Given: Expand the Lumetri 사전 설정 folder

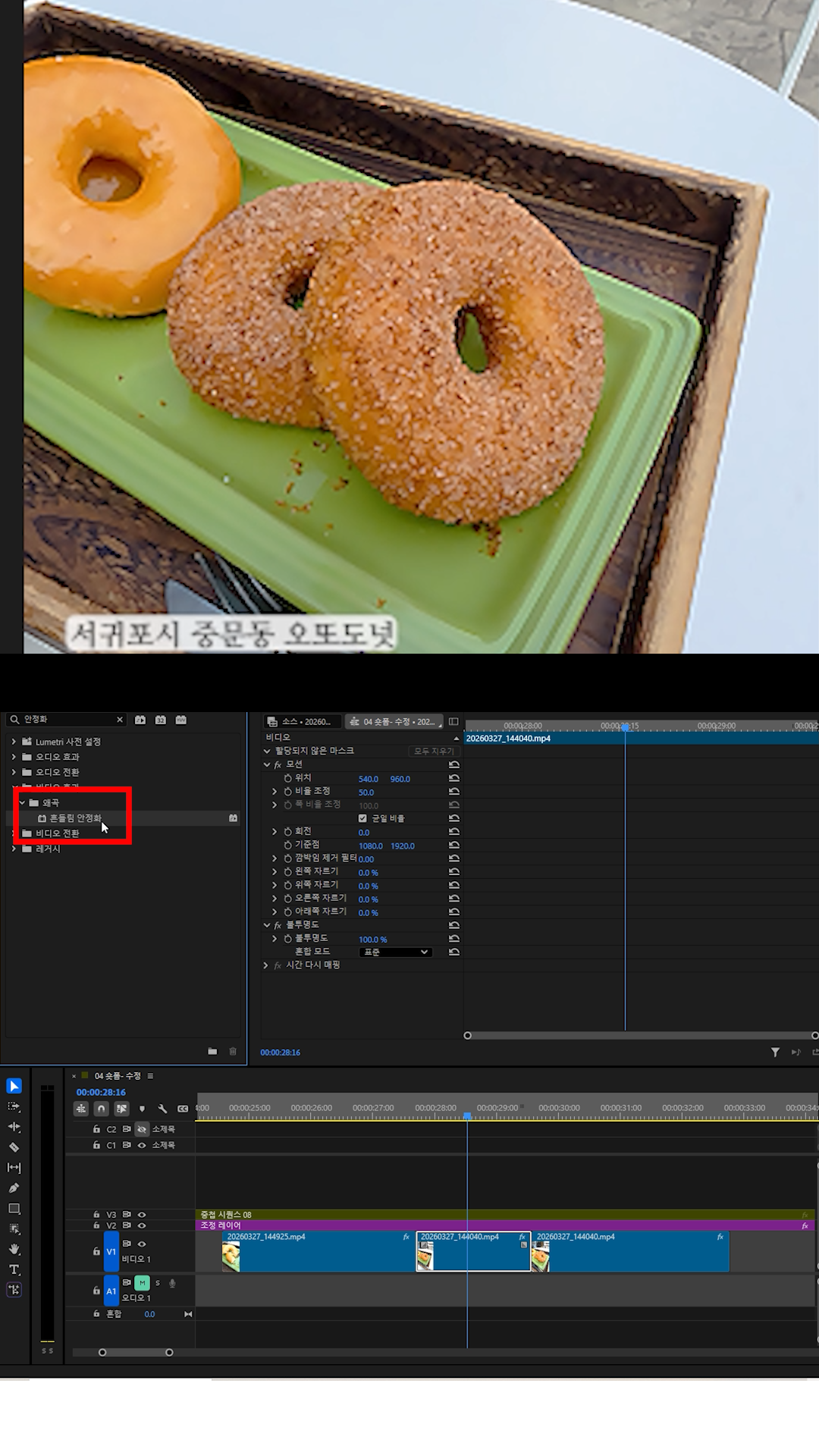Looking at the screenshot, I should coord(14,742).
